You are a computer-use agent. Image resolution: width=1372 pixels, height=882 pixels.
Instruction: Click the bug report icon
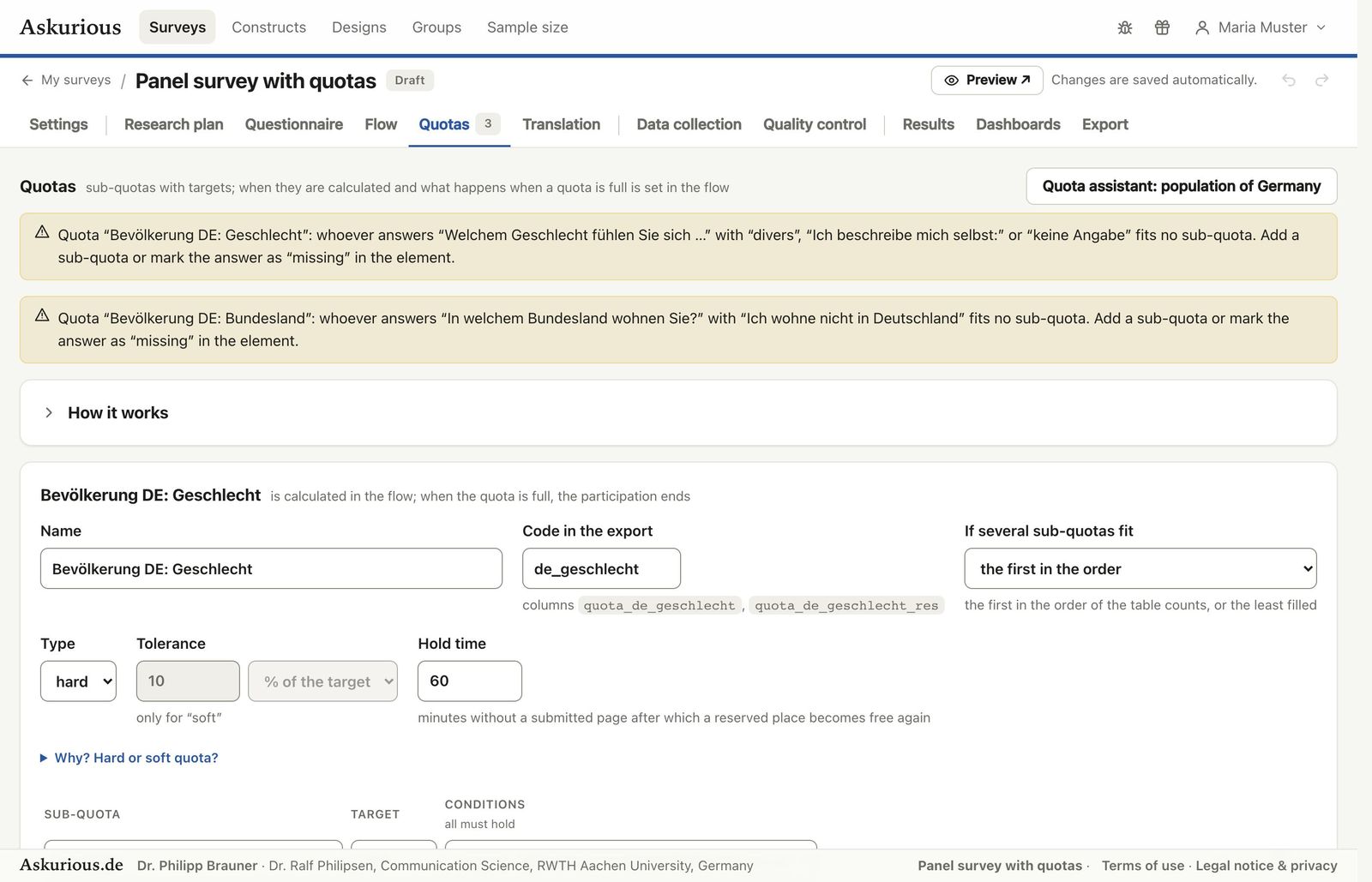1125,27
